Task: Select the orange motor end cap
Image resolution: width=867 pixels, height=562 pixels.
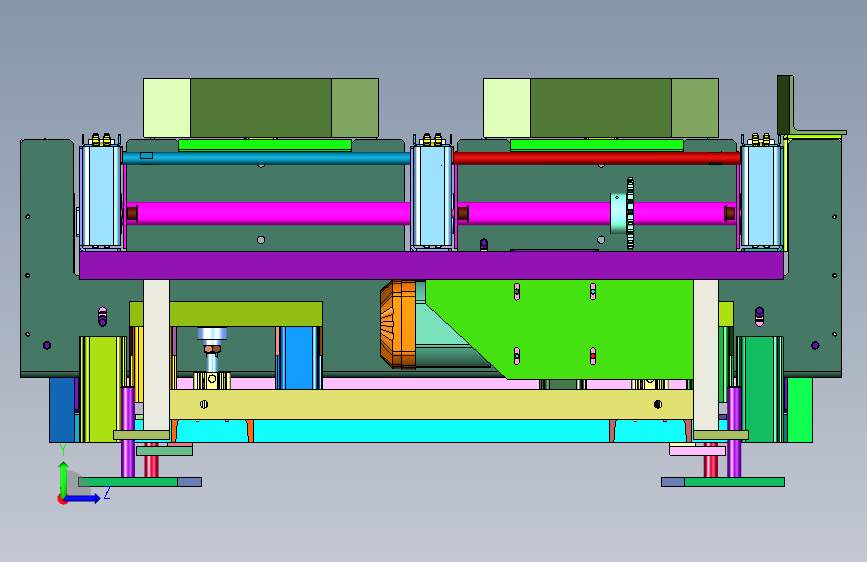Action: 398,324
